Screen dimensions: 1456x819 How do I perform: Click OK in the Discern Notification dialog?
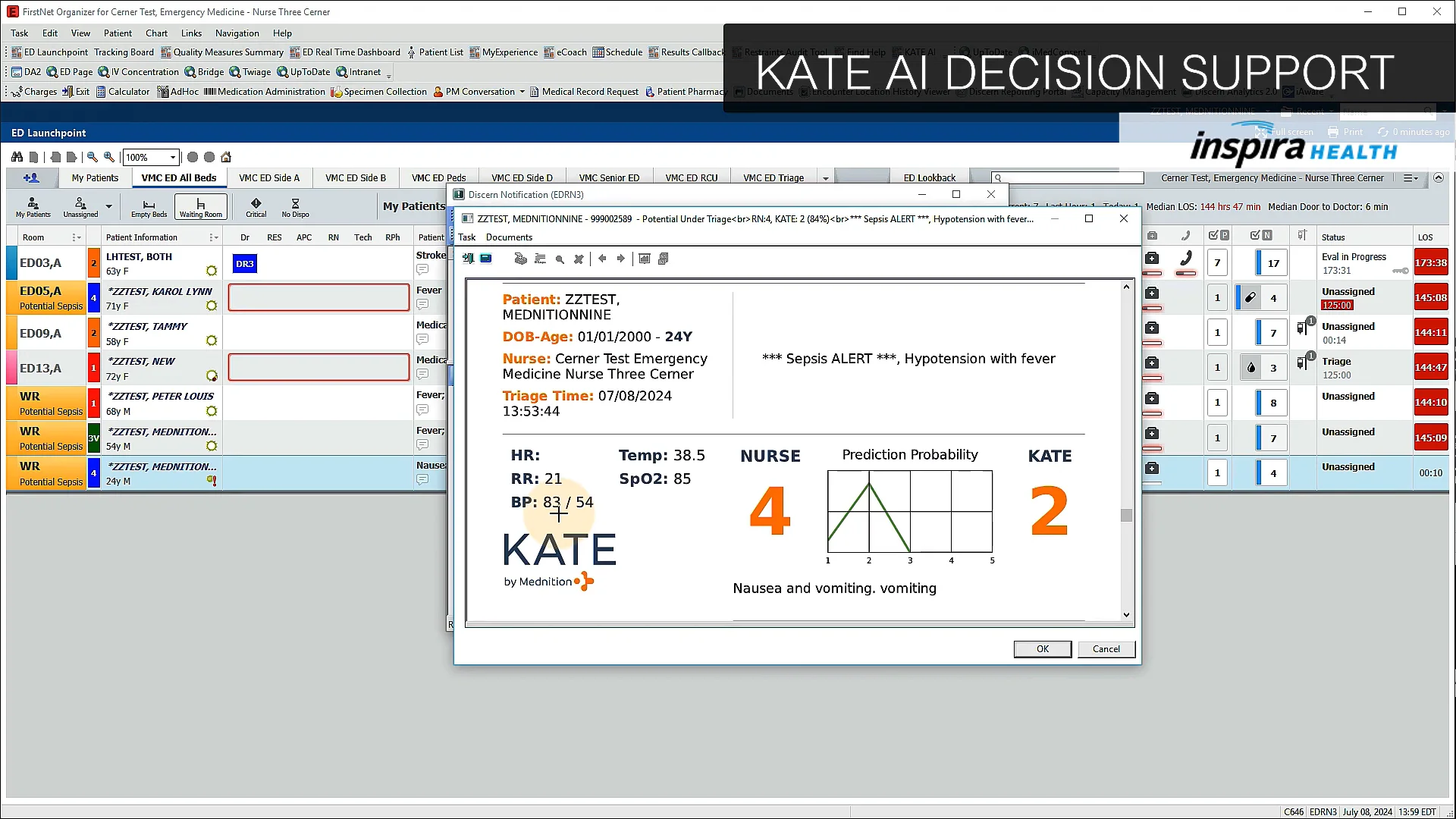(1042, 648)
